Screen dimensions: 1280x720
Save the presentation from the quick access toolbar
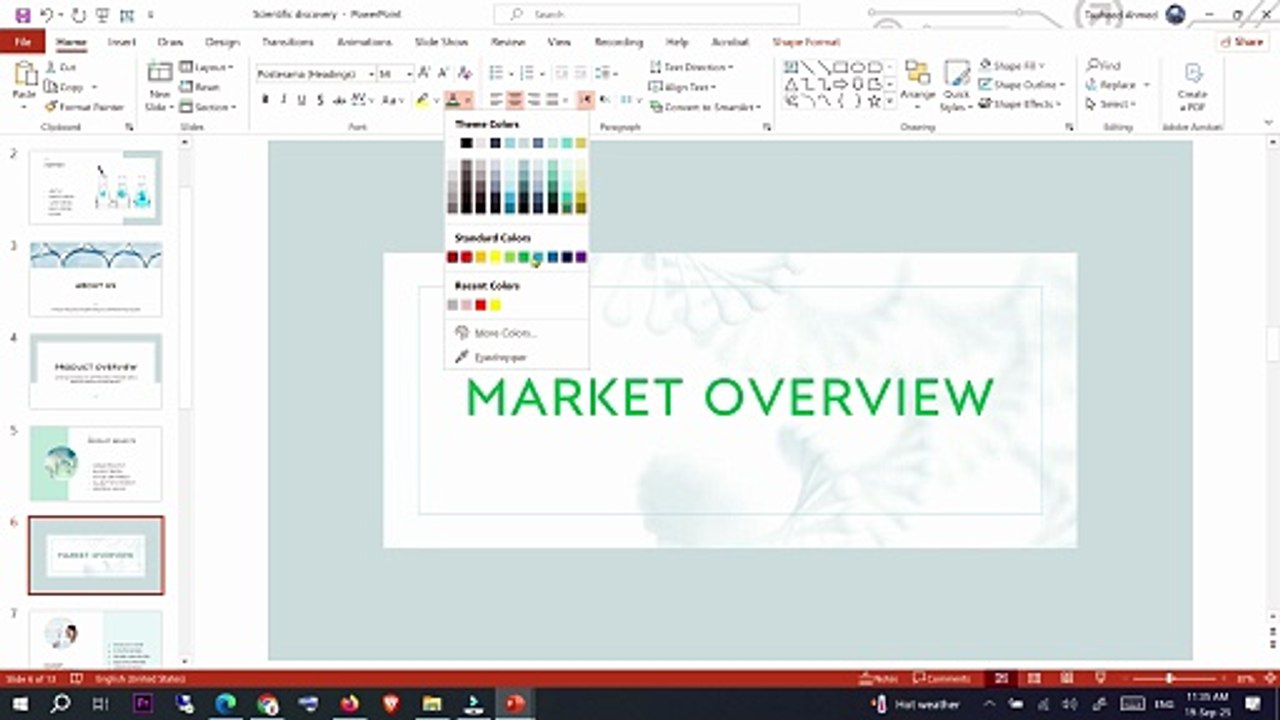click(22, 15)
